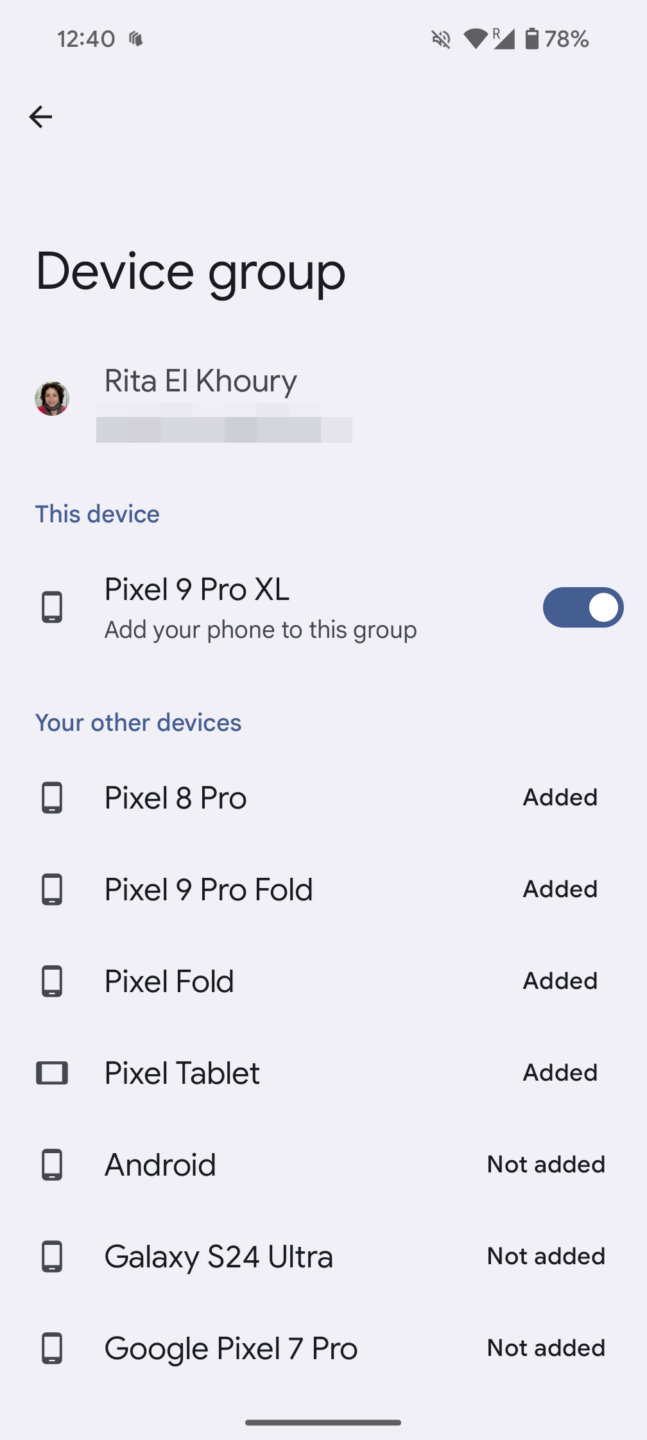This screenshot has height=1440, width=647.
Task: Tap the navigation gesture bar
Action: pyautogui.click(x=323, y=1421)
